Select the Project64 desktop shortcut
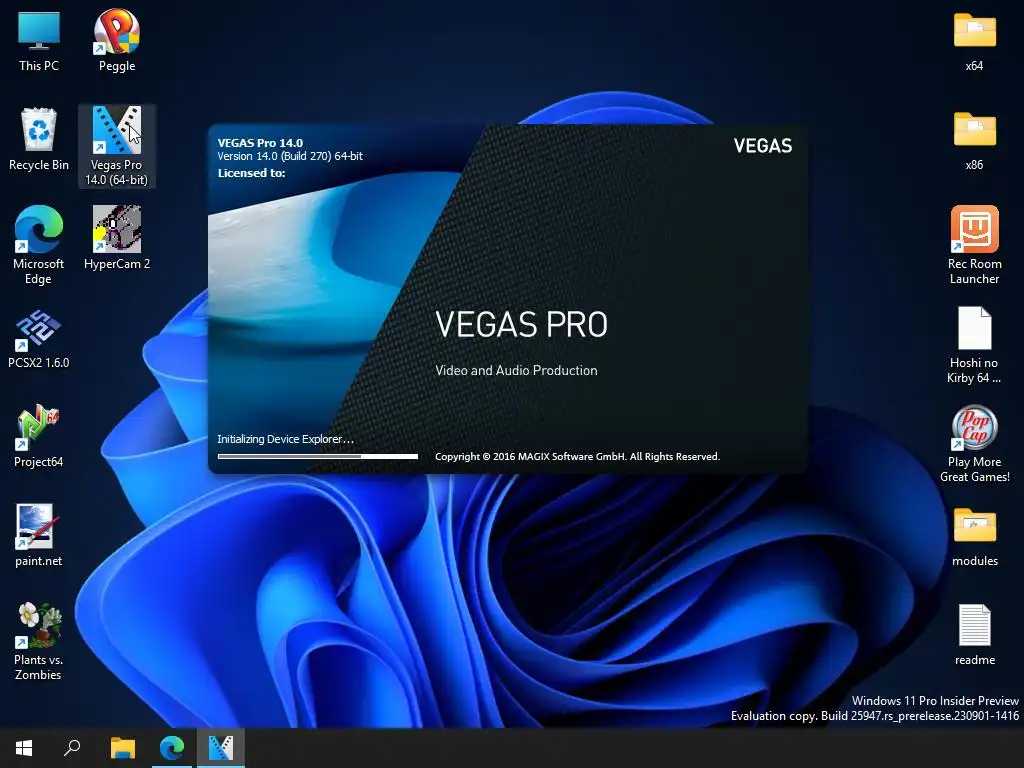Viewport: 1024px width, 768px height. pos(39,436)
